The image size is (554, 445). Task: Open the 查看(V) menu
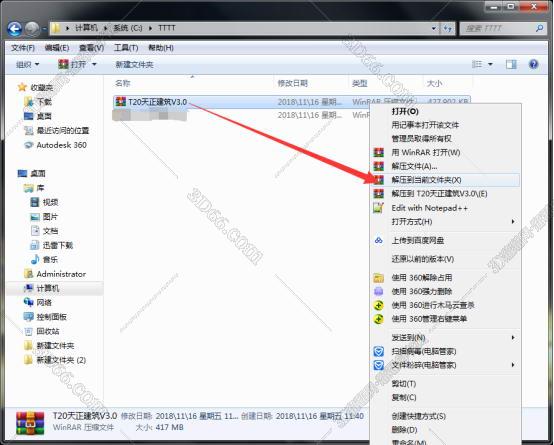92,48
